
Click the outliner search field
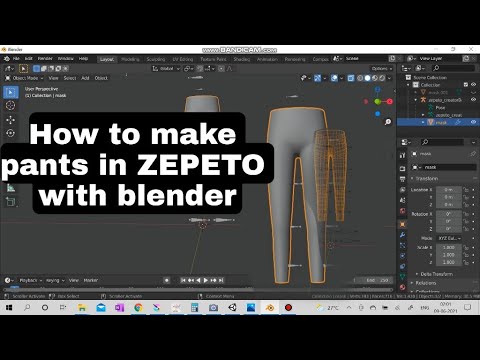453,68
